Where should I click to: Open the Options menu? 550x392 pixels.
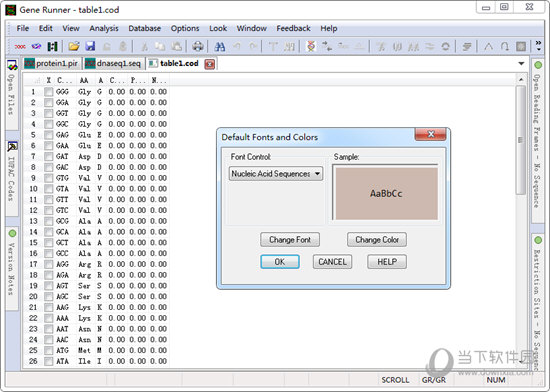point(185,28)
